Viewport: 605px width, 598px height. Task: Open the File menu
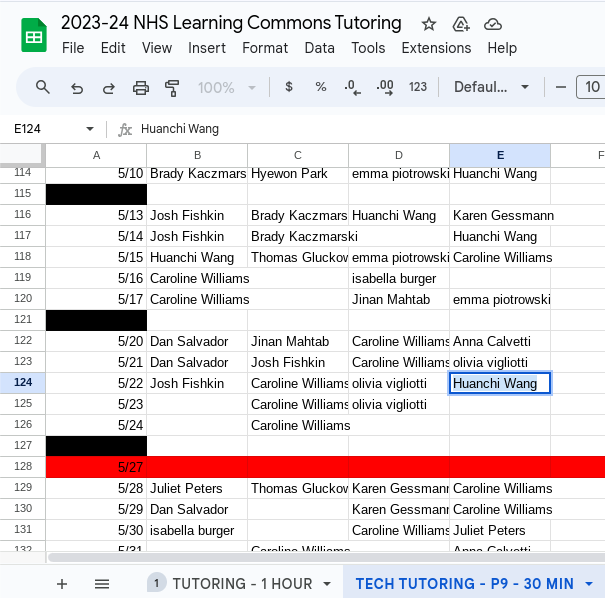pyautogui.click(x=73, y=48)
